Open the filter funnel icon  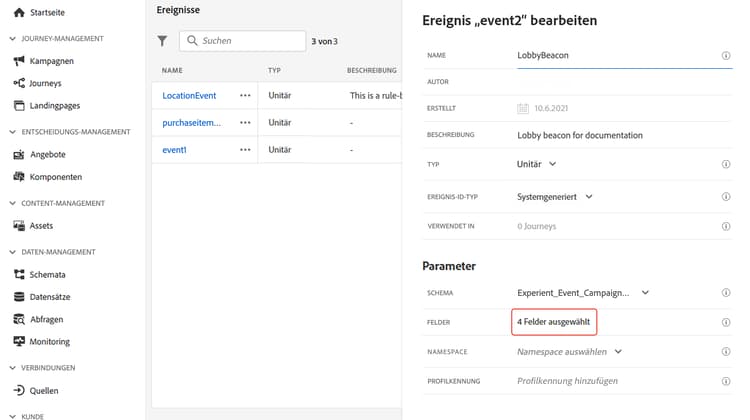tap(163, 41)
